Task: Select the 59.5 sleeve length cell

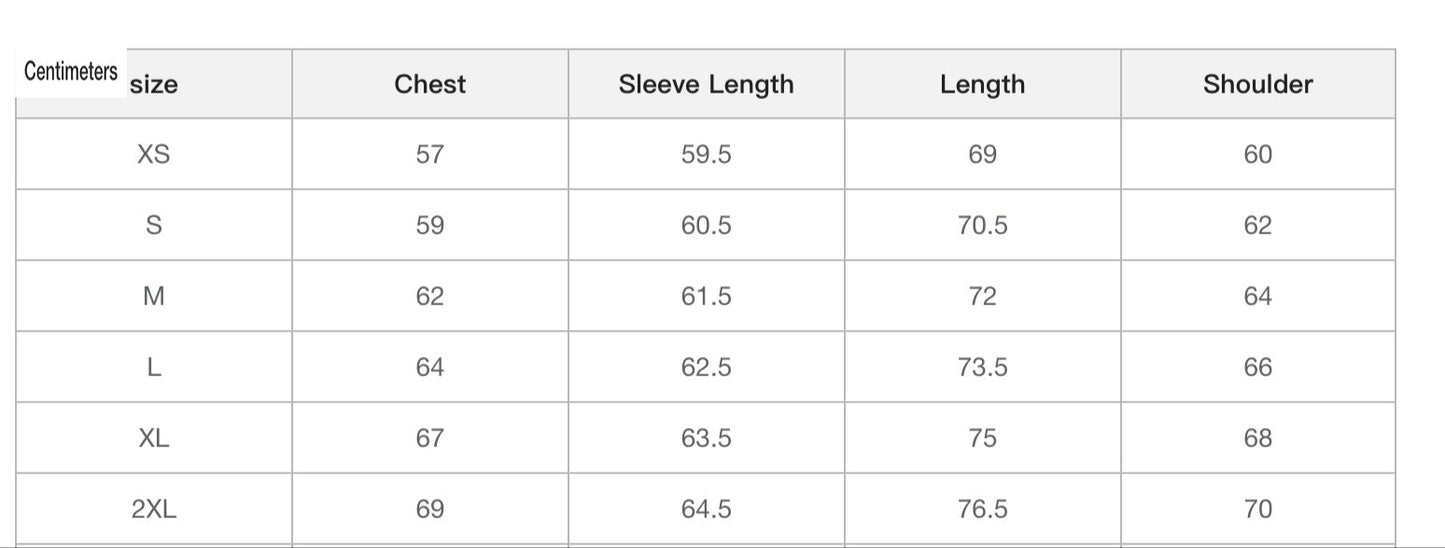Action: 706,154
